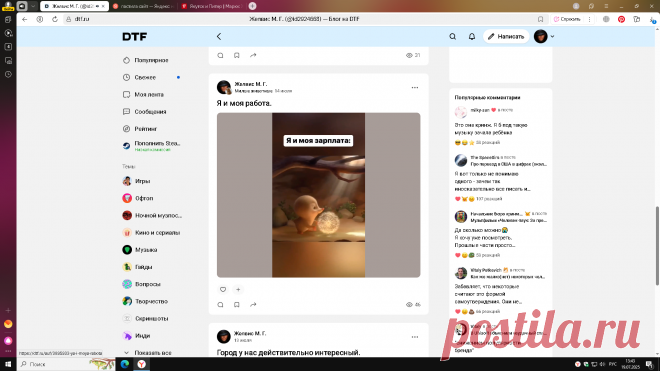Bookmark the 'Я и моя работа' post
Screen dimensions: 660x371
click(237, 304)
